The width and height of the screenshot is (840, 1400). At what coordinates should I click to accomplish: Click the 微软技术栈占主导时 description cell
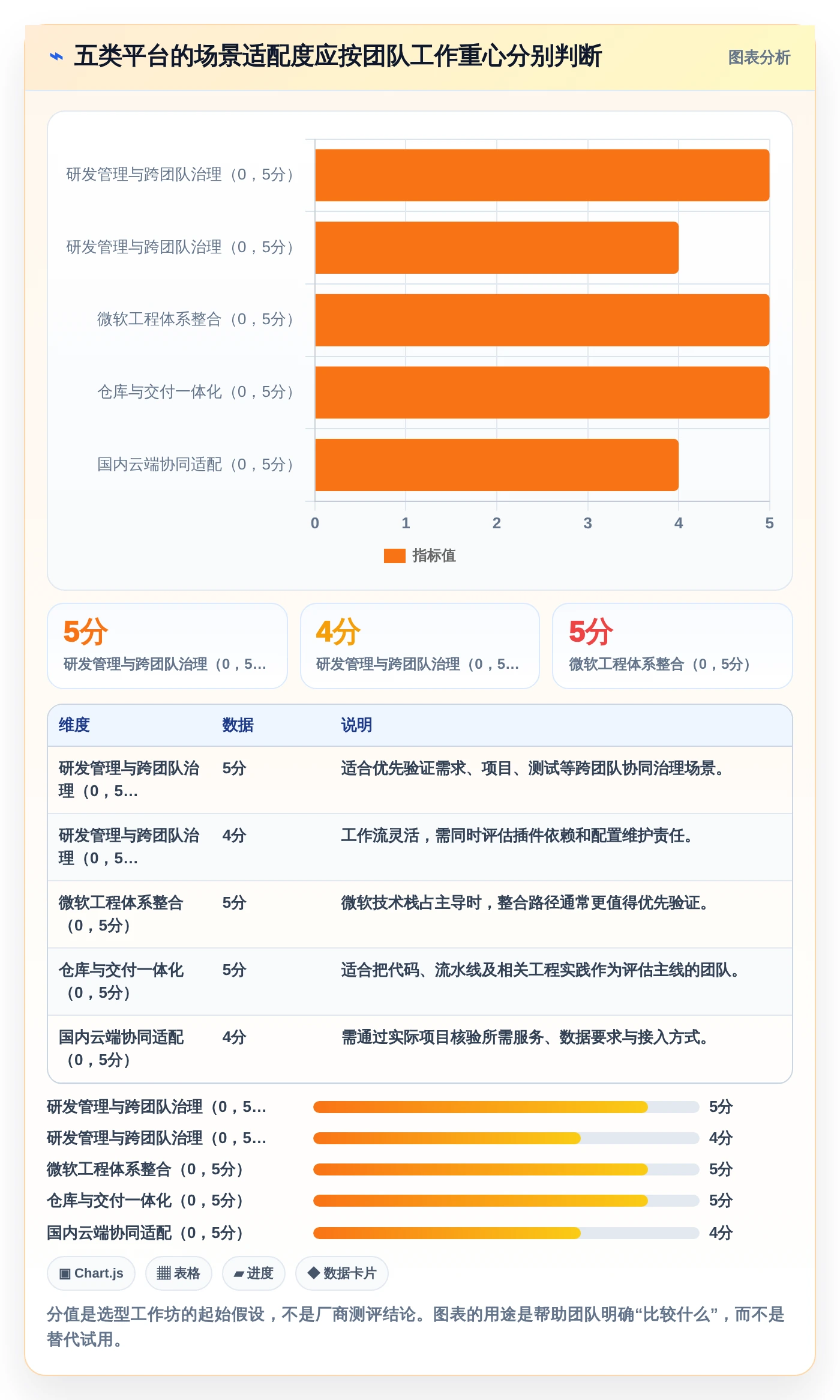(525, 903)
